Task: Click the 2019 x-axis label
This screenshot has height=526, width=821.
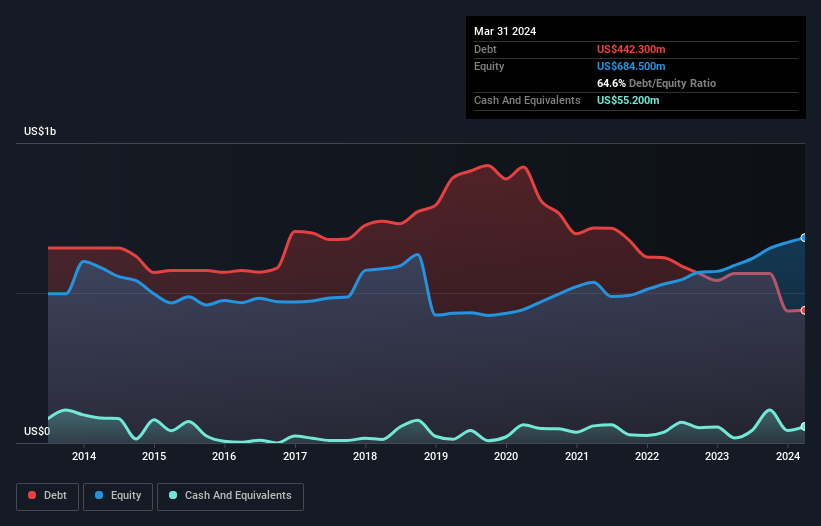Action: click(x=436, y=456)
